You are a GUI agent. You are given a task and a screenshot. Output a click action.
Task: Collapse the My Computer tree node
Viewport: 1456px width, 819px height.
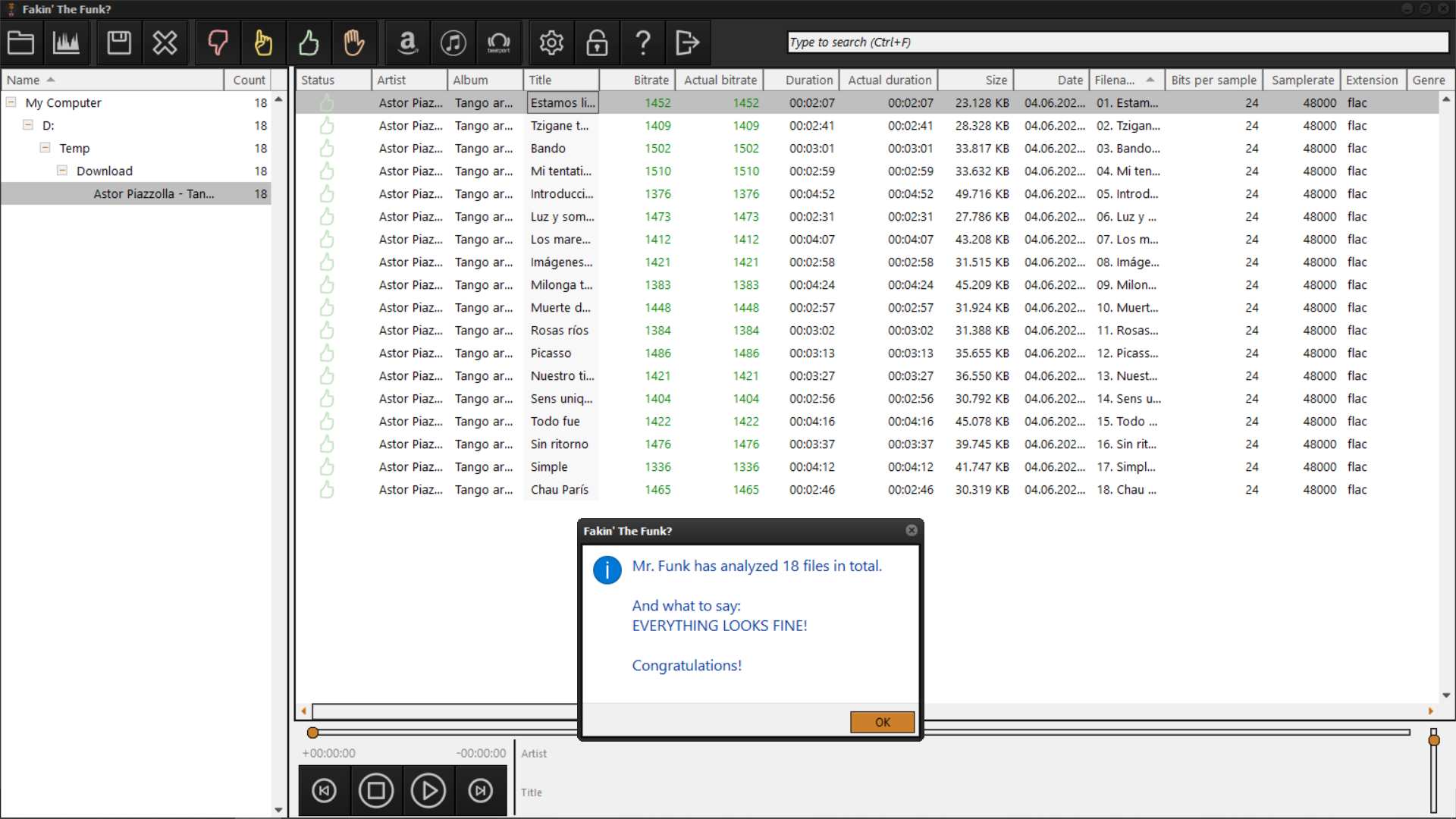(x=11, y=102)
